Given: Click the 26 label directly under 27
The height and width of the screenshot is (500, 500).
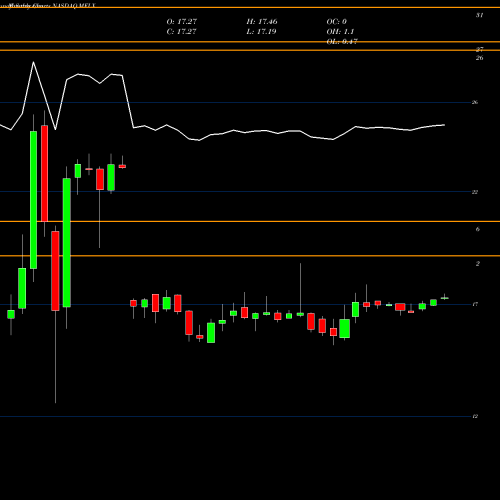Looking at the screenshot, I should tap(479, 58).
